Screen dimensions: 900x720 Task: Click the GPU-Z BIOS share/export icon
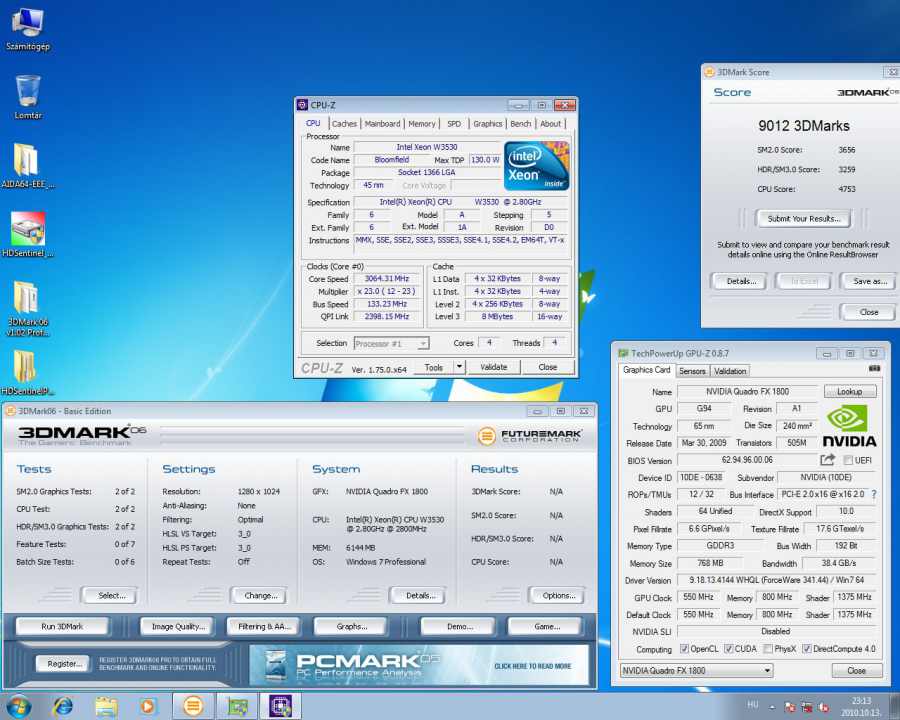pyautogui.click(x=827, y=459)
